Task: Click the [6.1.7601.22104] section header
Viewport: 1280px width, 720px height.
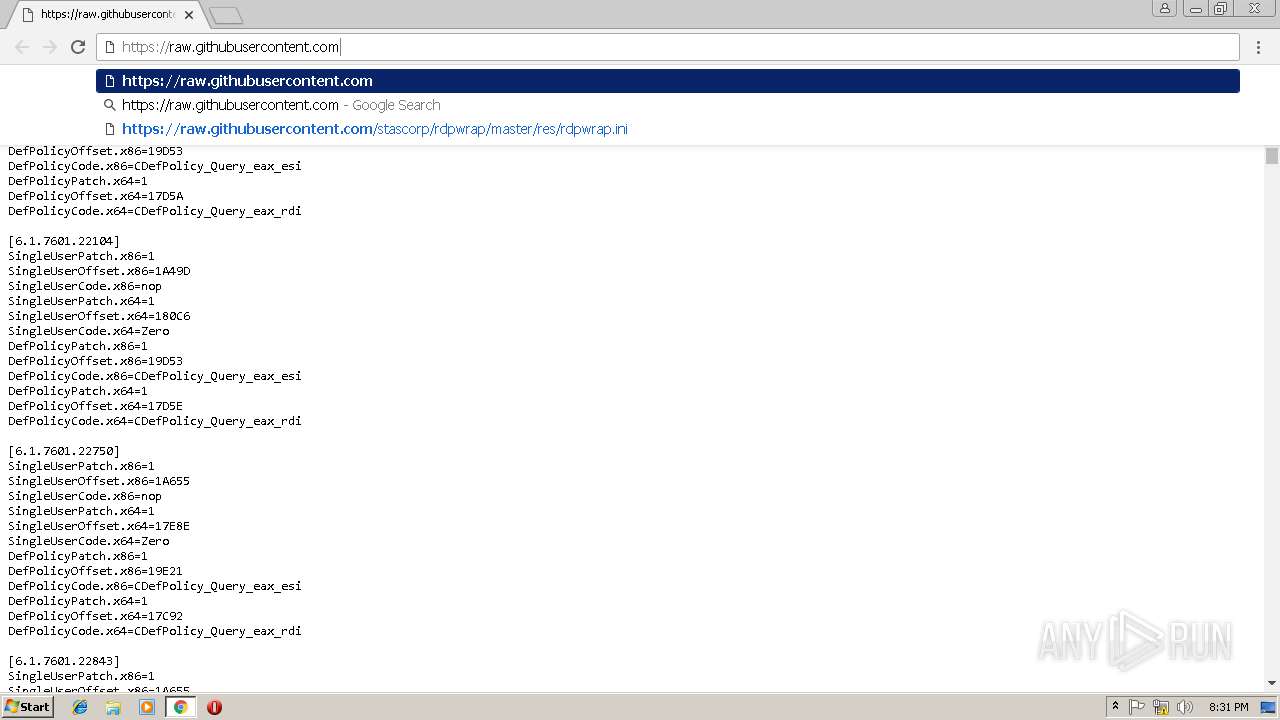Action: [64, 241]
